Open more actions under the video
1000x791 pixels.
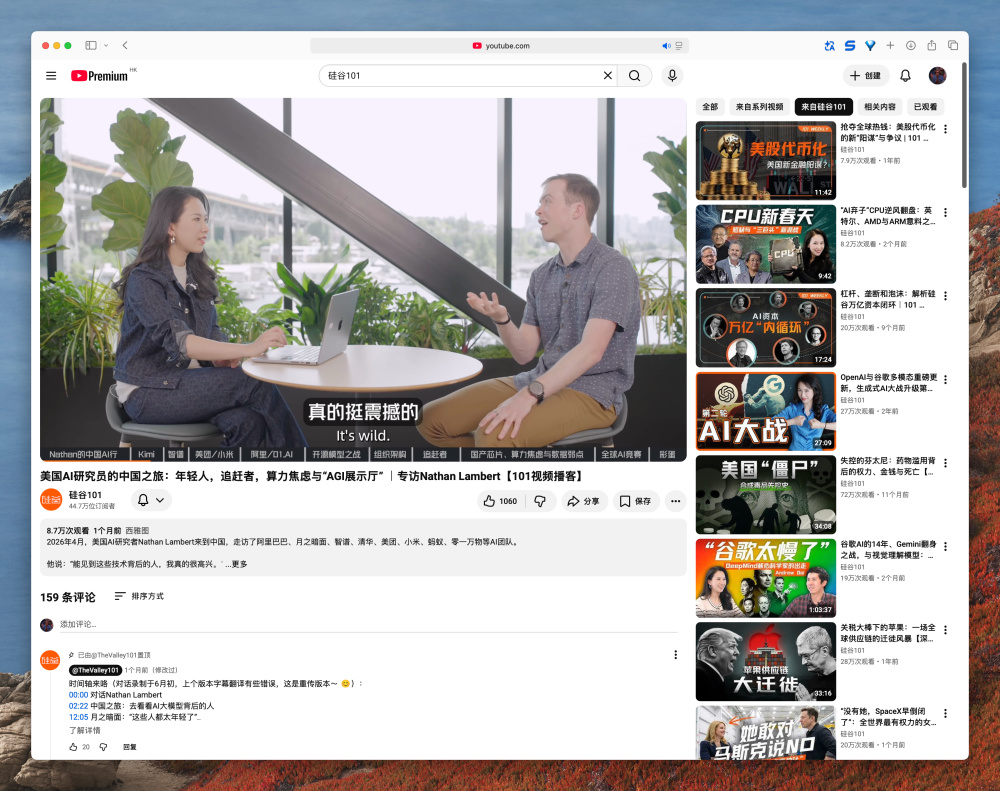pyautogui.click(x=675, y=501)
